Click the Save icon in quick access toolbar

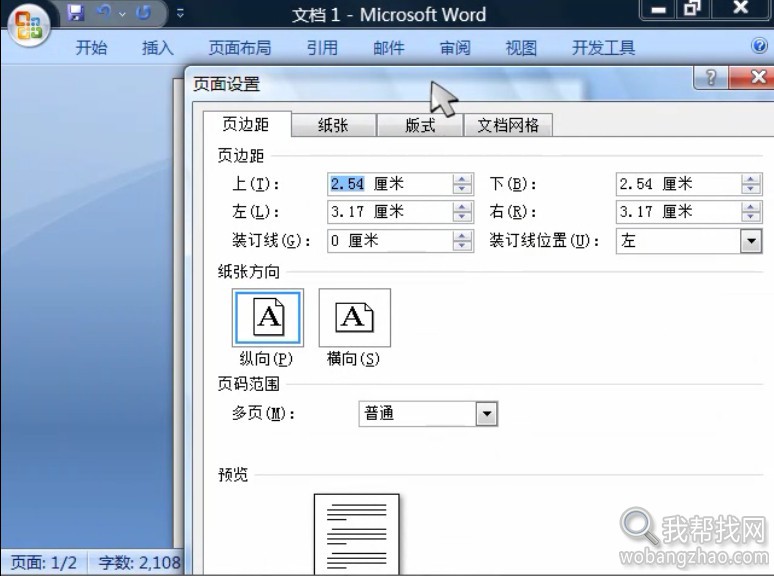click(x=76, y=12)
